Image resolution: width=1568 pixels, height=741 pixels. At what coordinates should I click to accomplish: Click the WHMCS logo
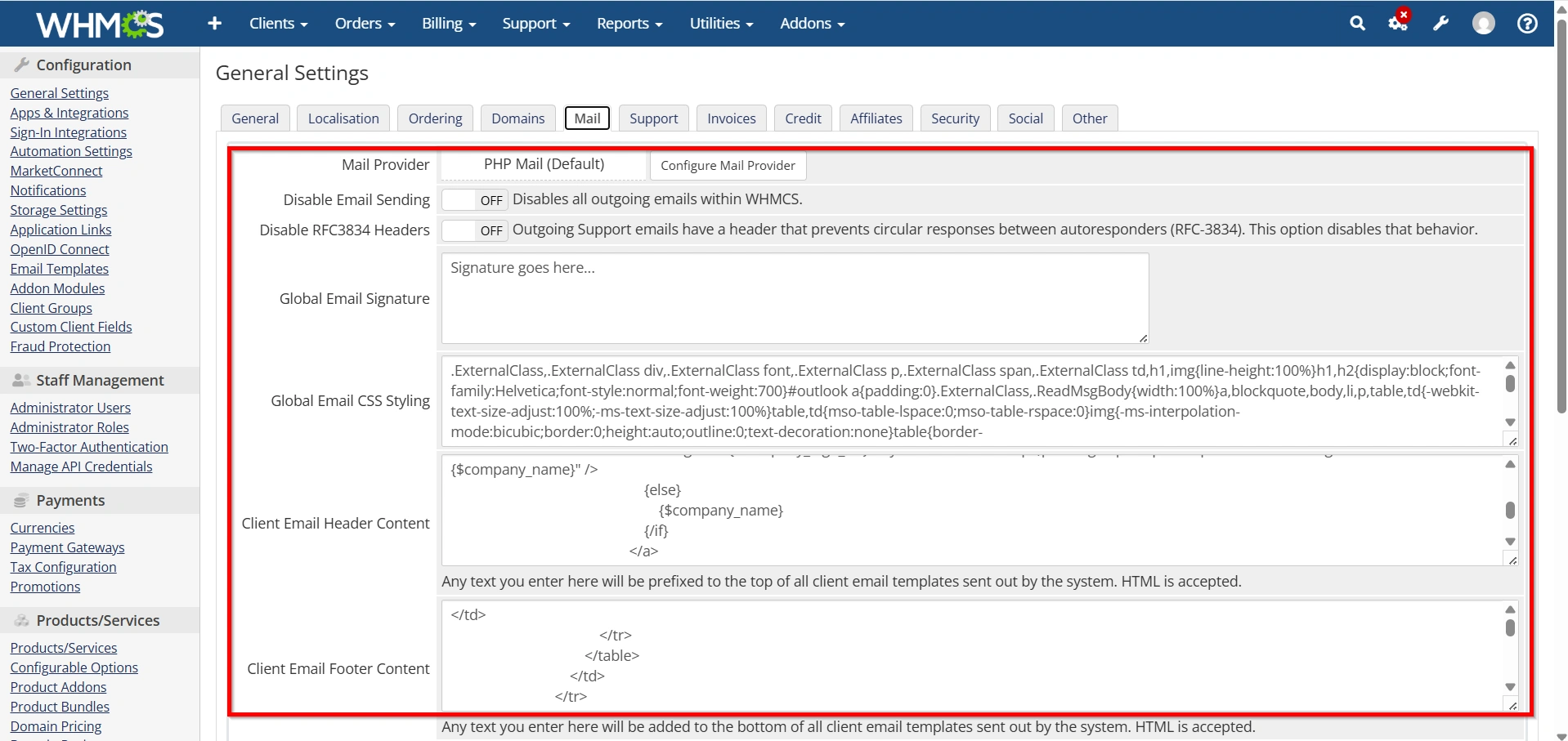tap(100, 24)
